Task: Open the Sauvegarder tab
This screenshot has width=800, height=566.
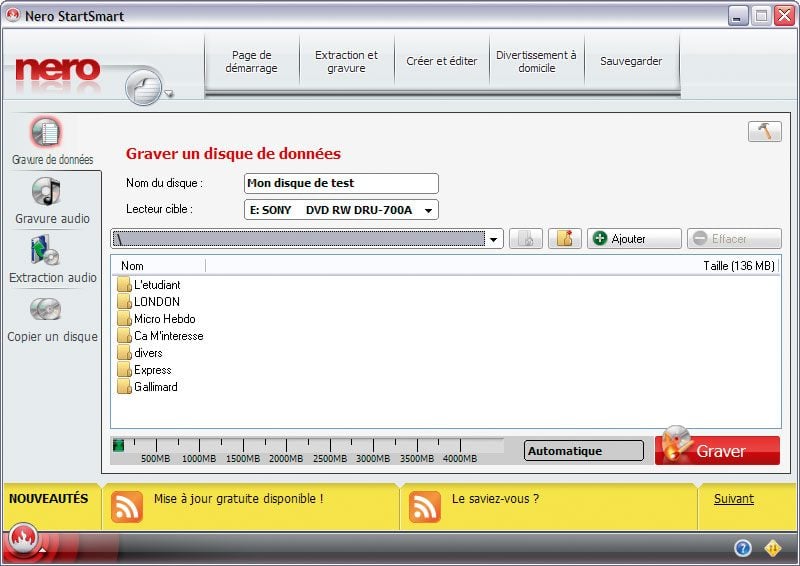Action: pos(631,62)
